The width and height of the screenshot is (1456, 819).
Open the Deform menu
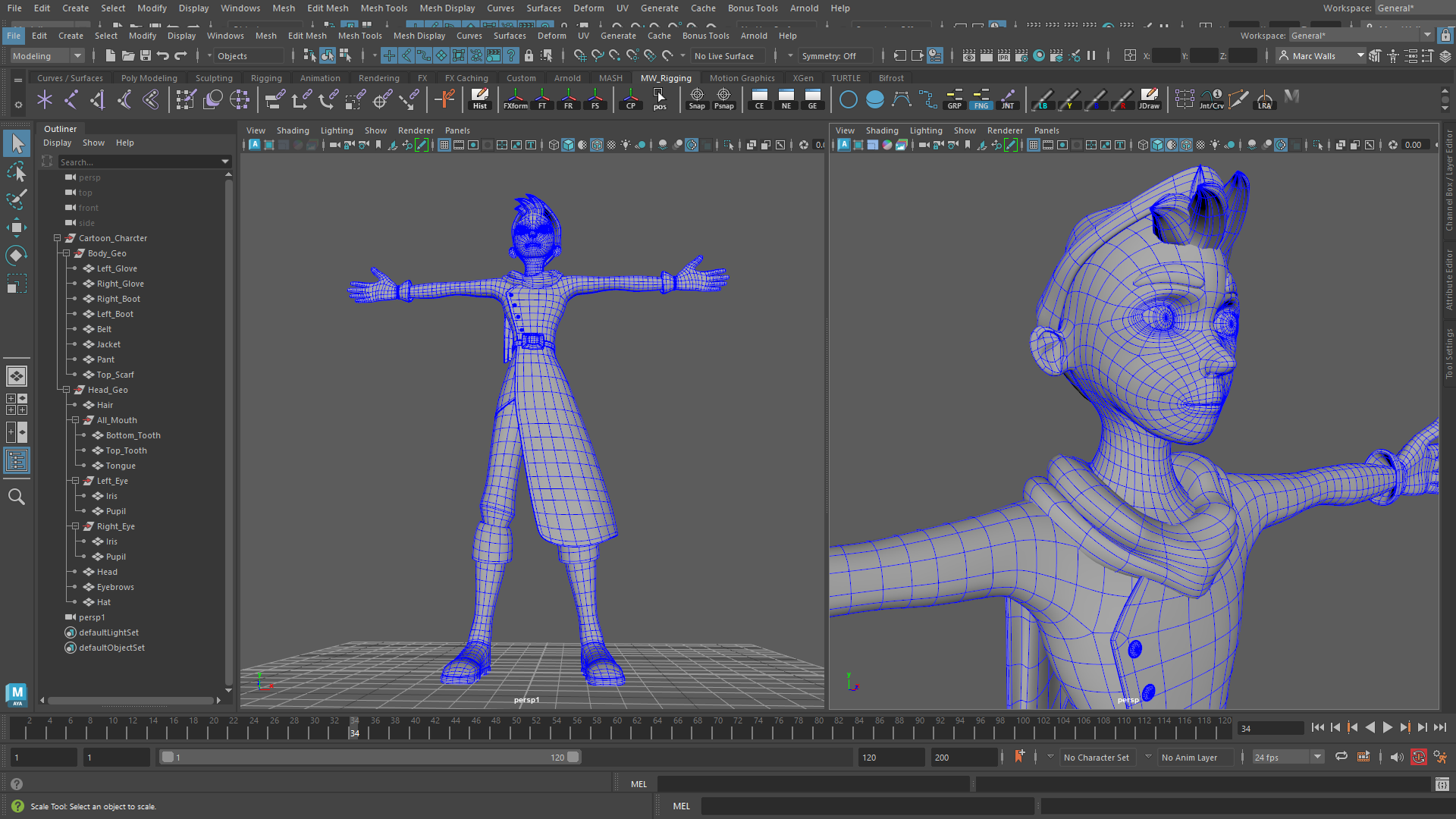(551, 36)
